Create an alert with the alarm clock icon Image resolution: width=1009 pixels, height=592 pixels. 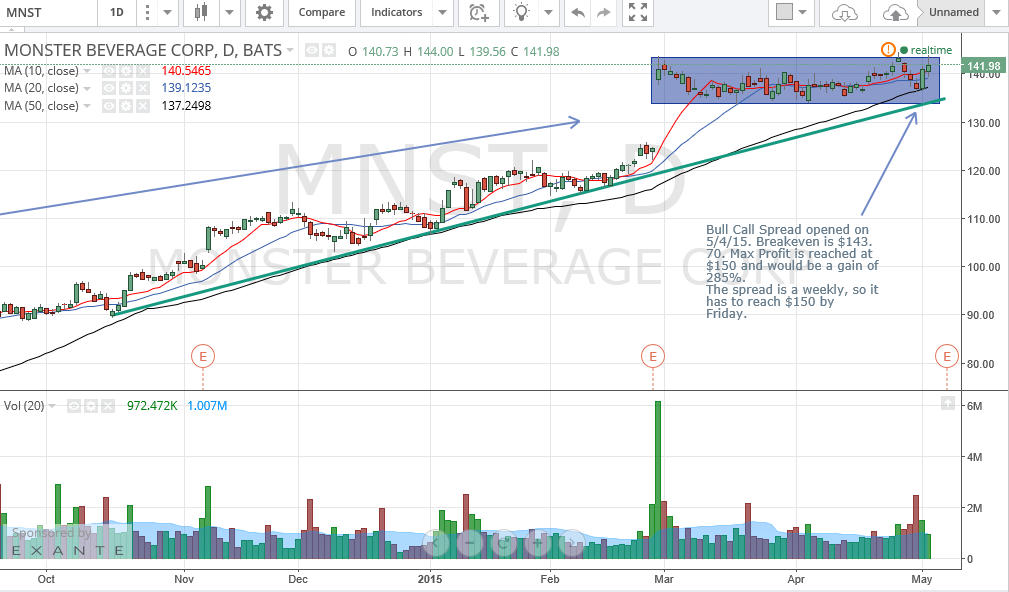tap(479, 12)
